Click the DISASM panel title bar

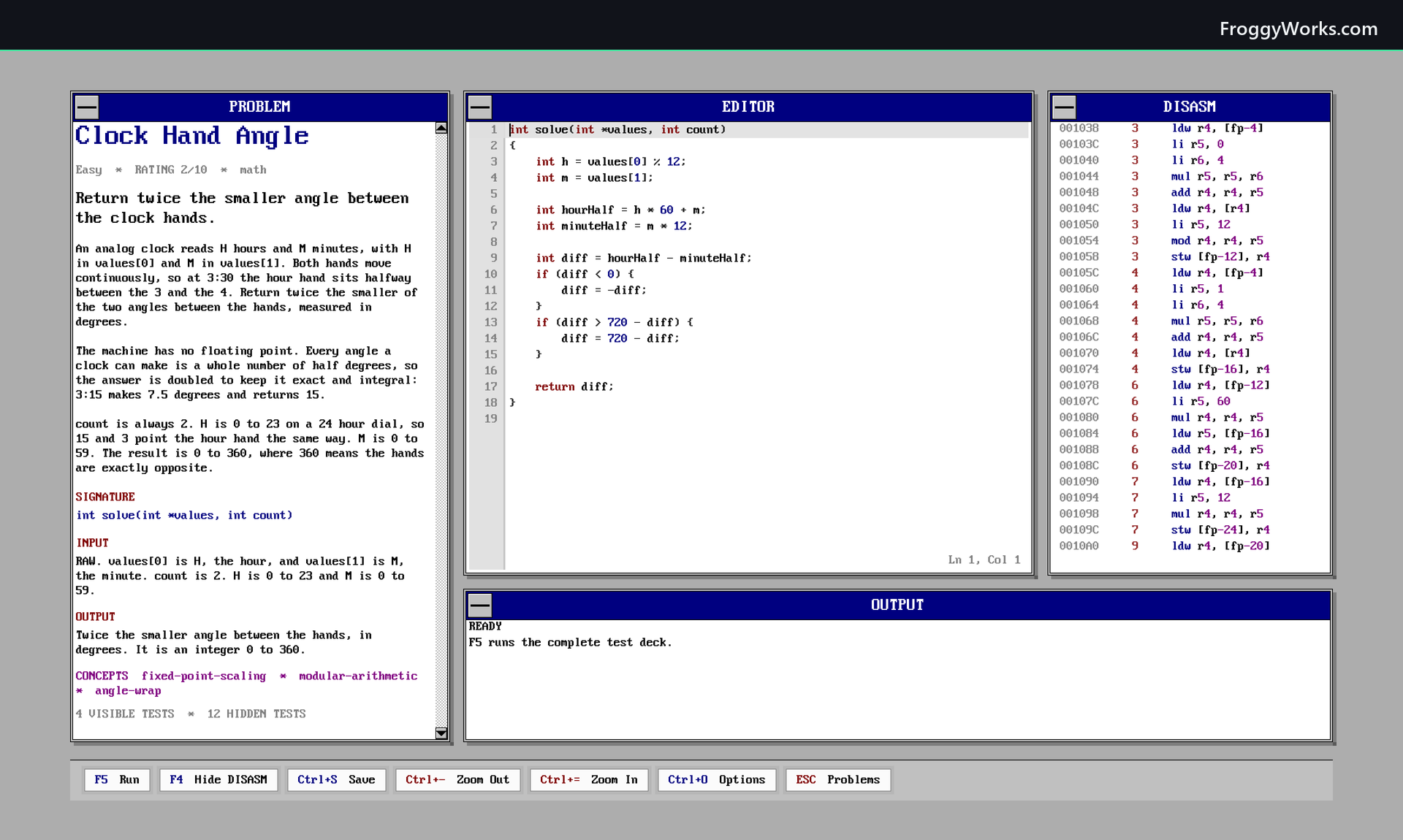coord(1190,107)
